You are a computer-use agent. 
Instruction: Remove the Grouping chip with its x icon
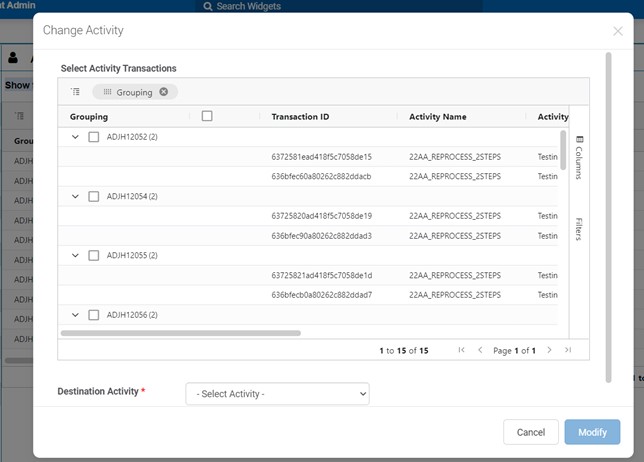164,92
